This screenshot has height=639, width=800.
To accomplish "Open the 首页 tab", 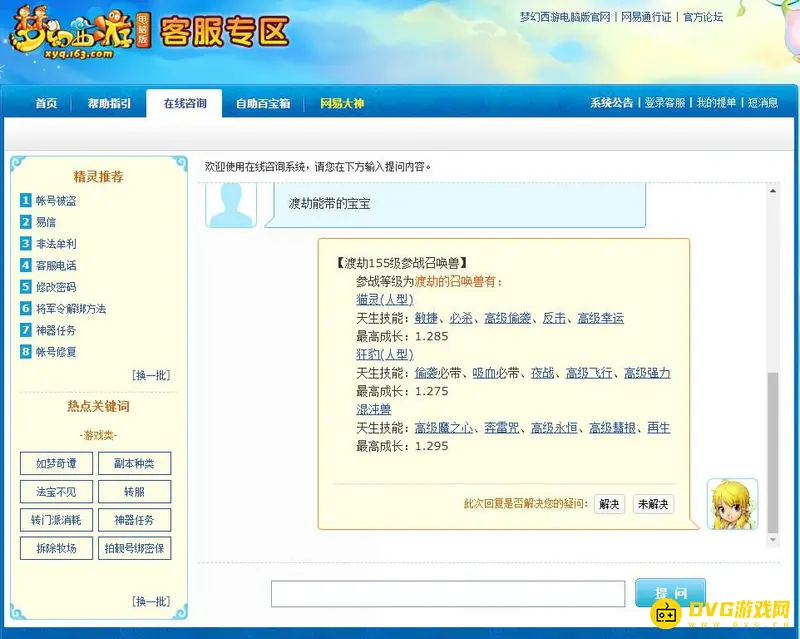I will point(46,103).
